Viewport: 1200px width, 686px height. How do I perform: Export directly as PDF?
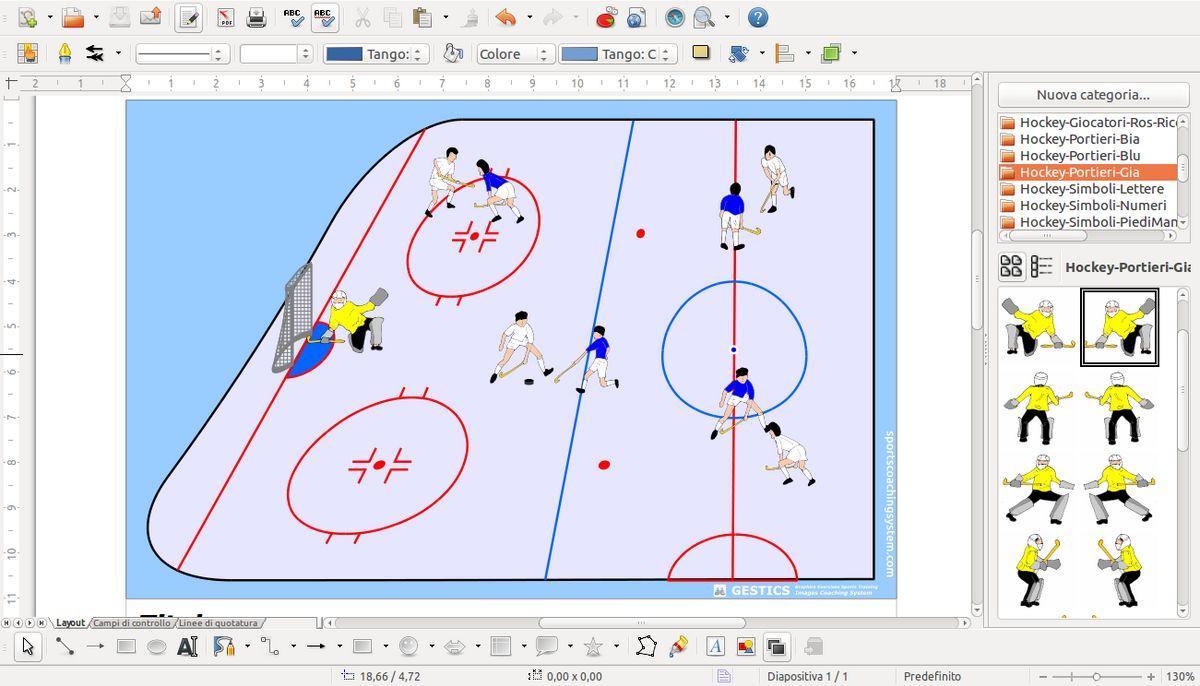pos(226,17)
